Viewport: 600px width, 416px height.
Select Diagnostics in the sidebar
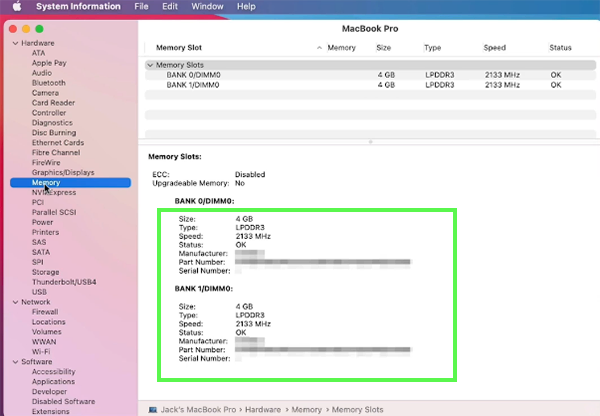[52, 123]
